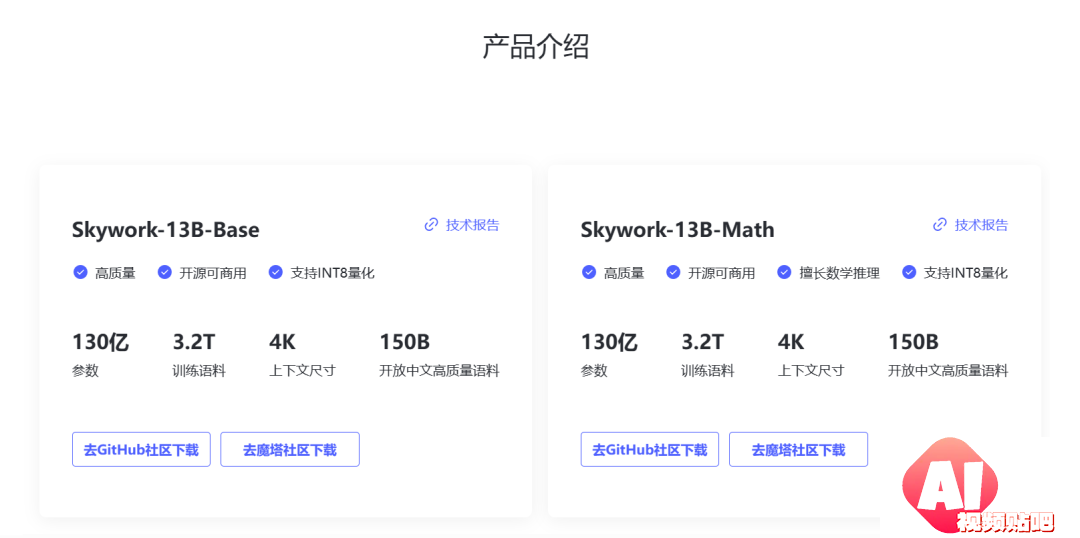Click 去GitHub社区下载 on Skywork-13B-Math card
Image resolution: width=1080 pixels, height=538 pixels.
click(650, 450)
